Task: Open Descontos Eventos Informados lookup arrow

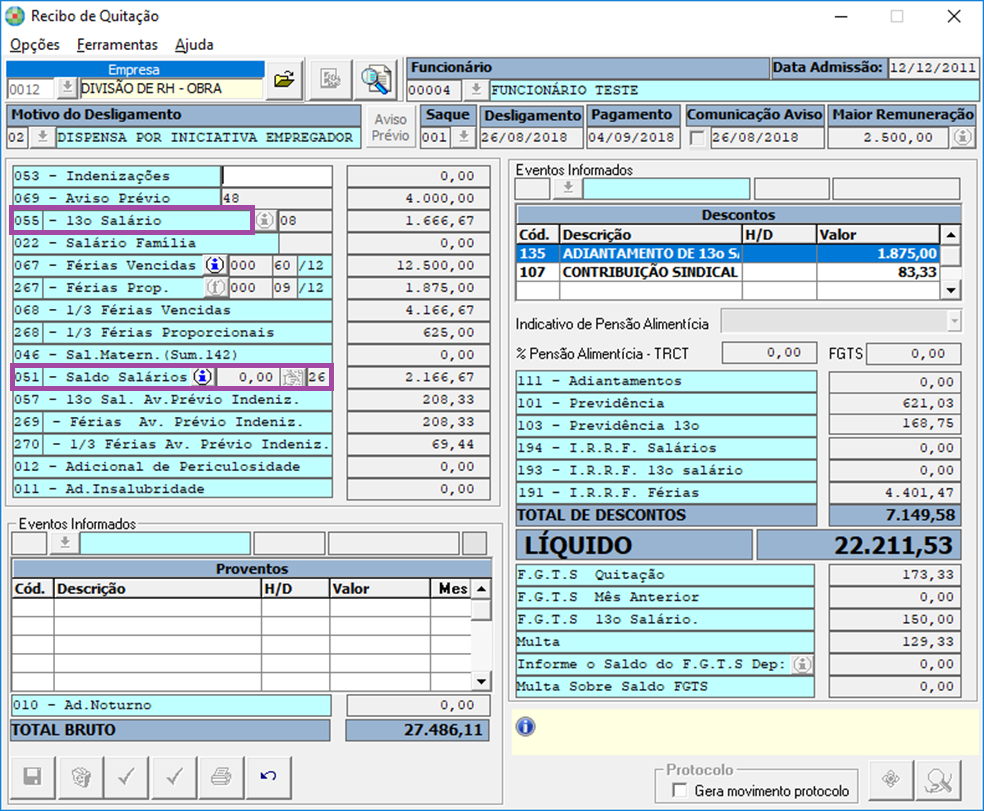Action: (568, 188)
